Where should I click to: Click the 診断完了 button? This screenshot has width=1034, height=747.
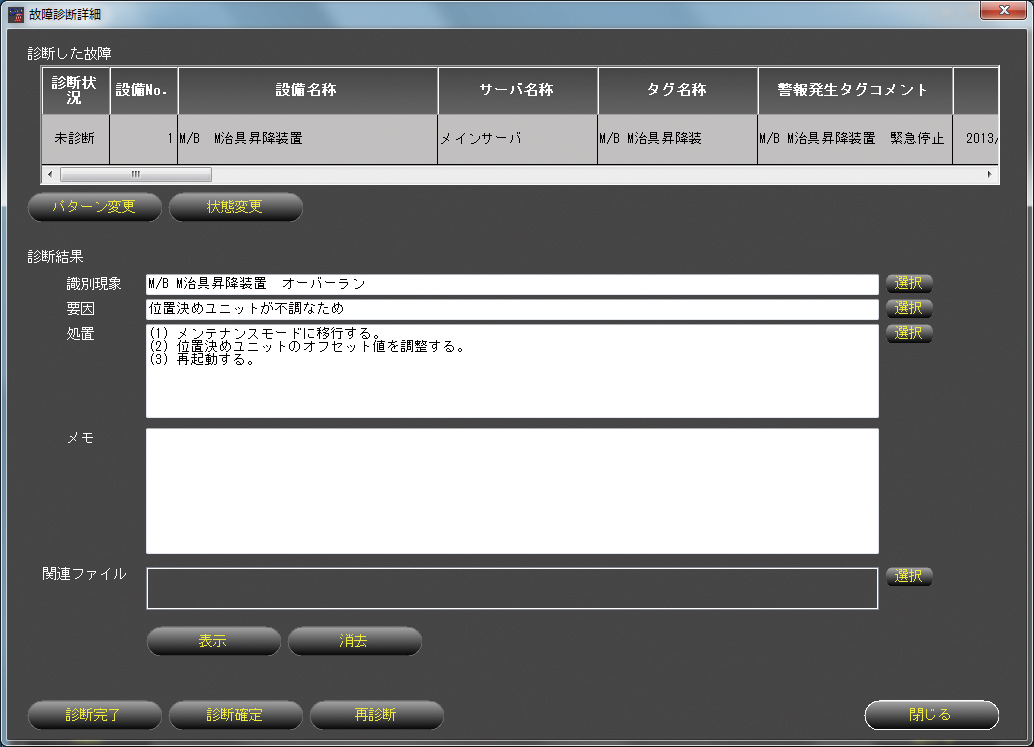tap(94, 715)
